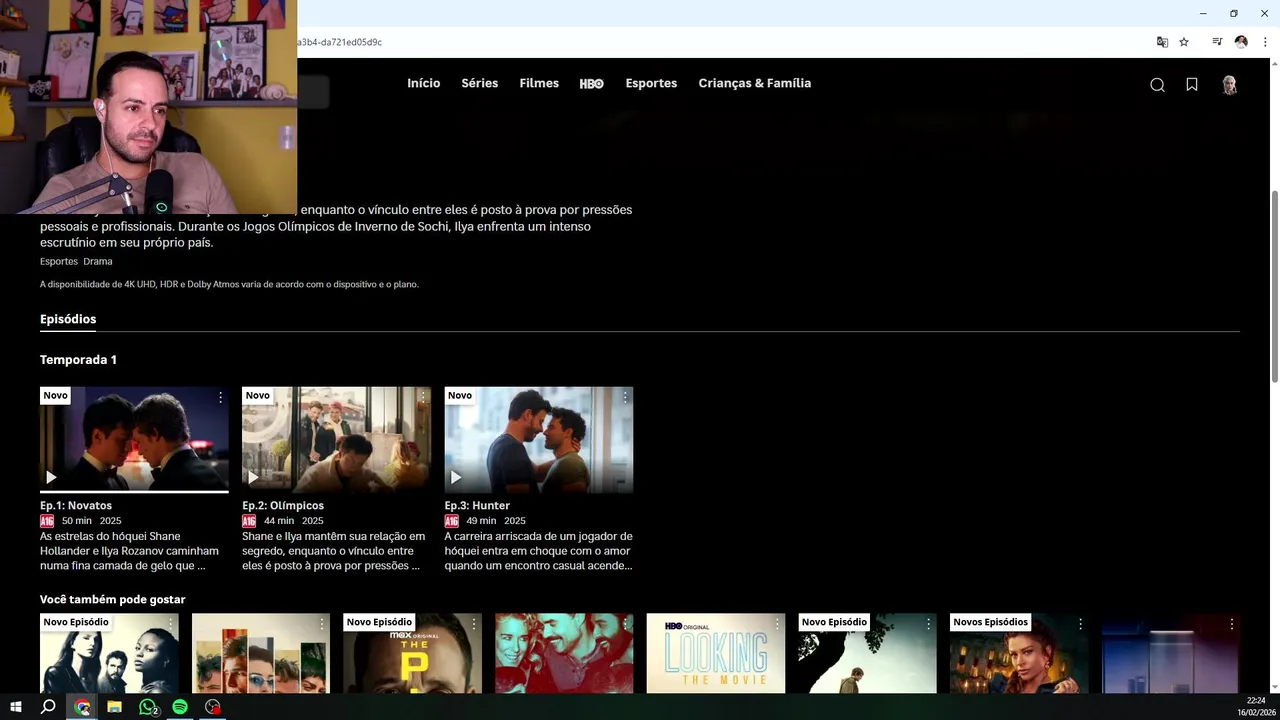Open options dots on the Novos Episódios card
1280x720 pixels.
1080,623
